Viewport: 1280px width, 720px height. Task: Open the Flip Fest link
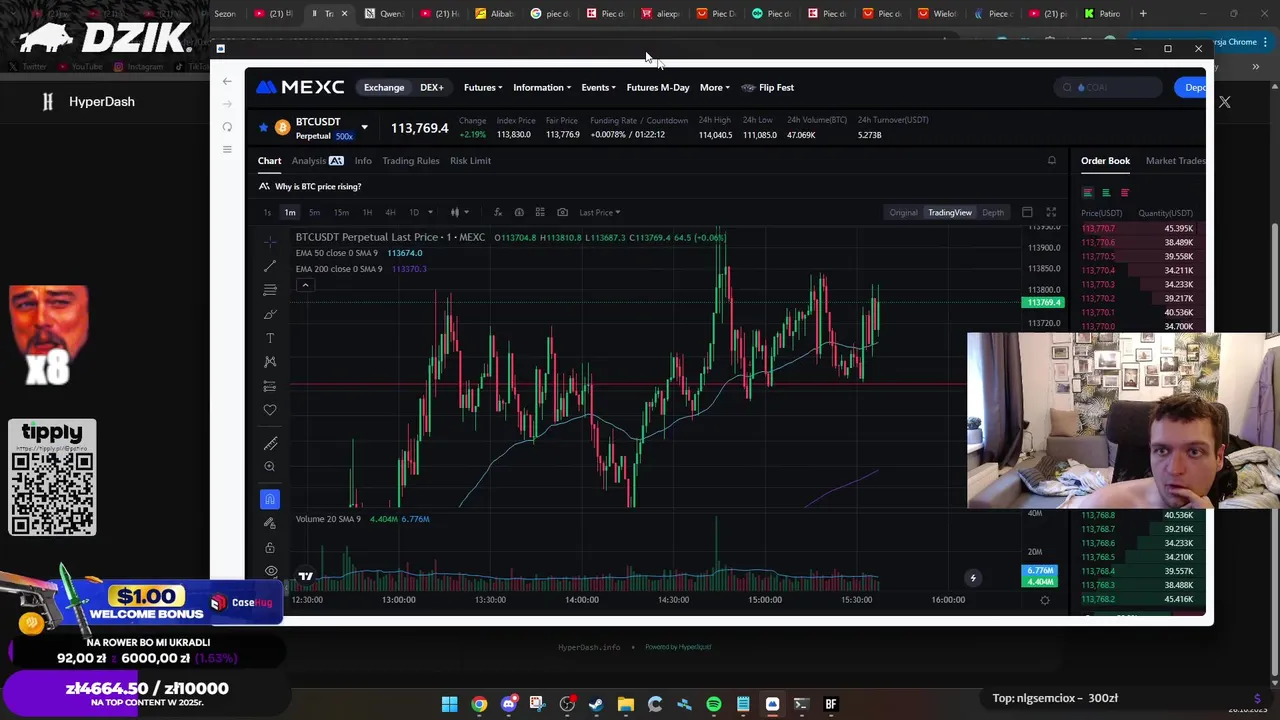pyautogui.click(x=768, y=87)
